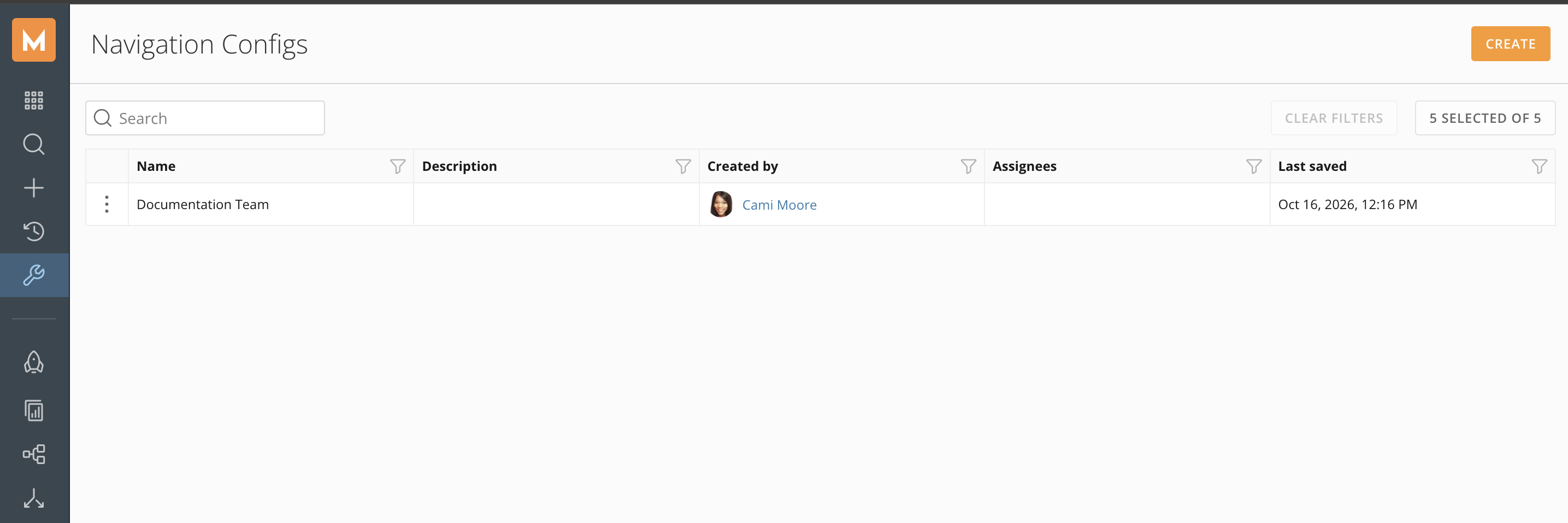Open filter for Created by column
The image size is (1568, 523).
point(969,166)
